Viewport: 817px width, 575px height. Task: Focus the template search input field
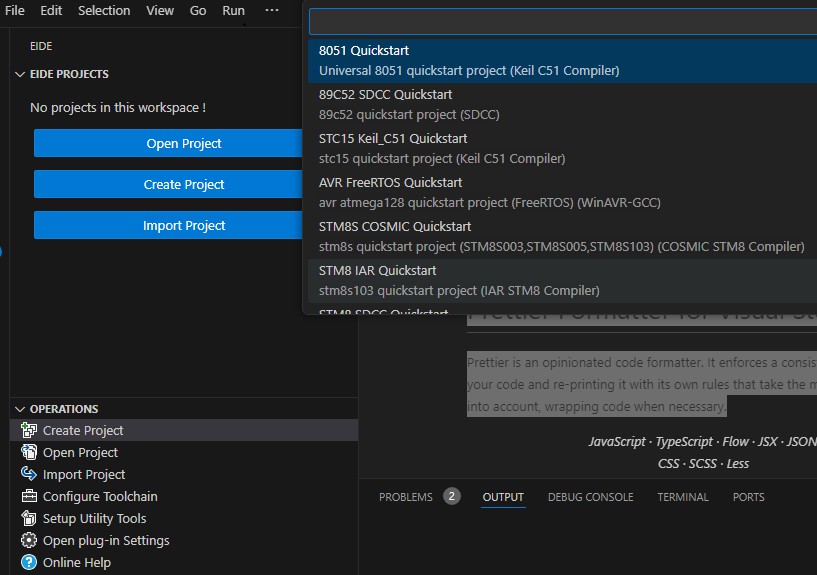tap(563, 21)
